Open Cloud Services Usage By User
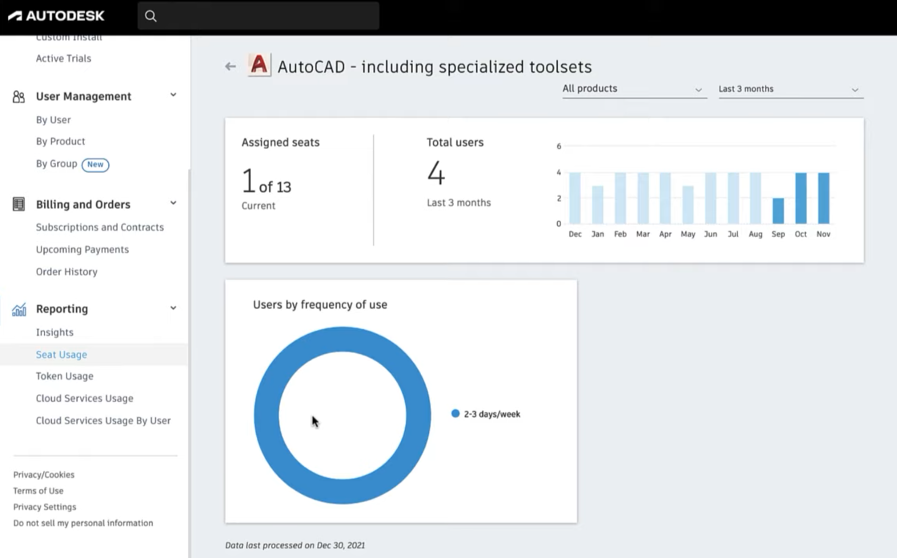 (x=103, y=421)
